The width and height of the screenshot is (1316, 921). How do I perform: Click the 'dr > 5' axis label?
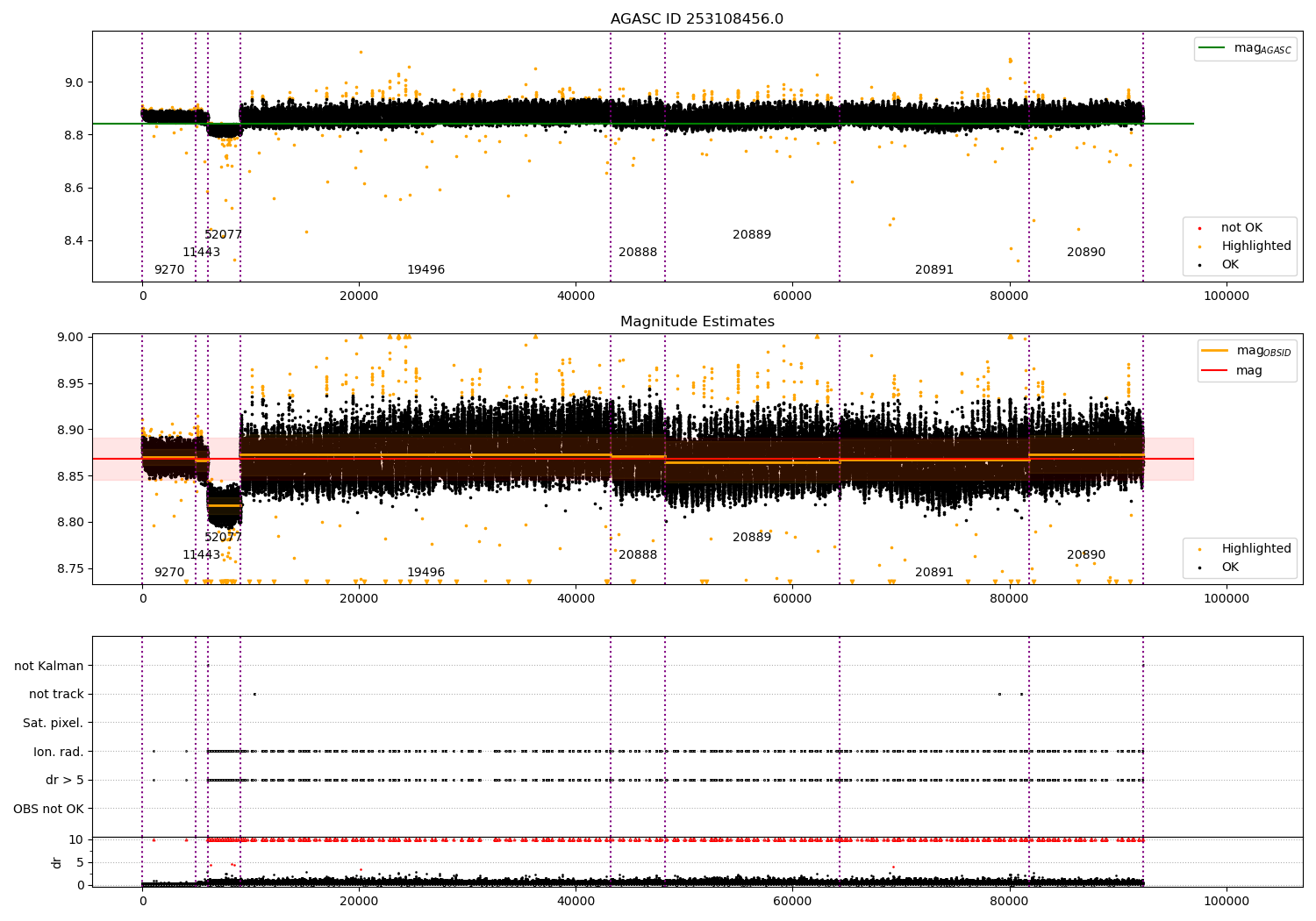click(65, 780)
